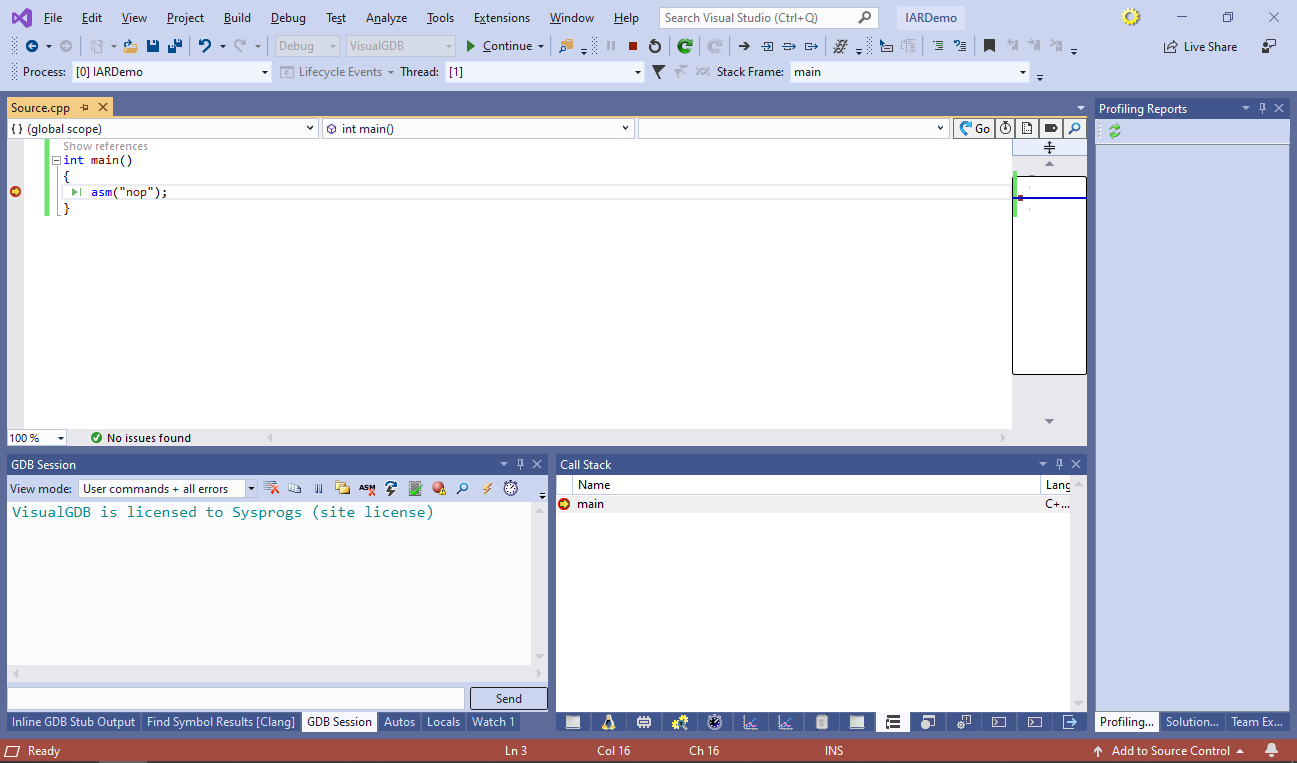This screenshot has width=1297, height=763.
Task: Click the magnifier icon in GDB Session toolbar
Action: 462,488
